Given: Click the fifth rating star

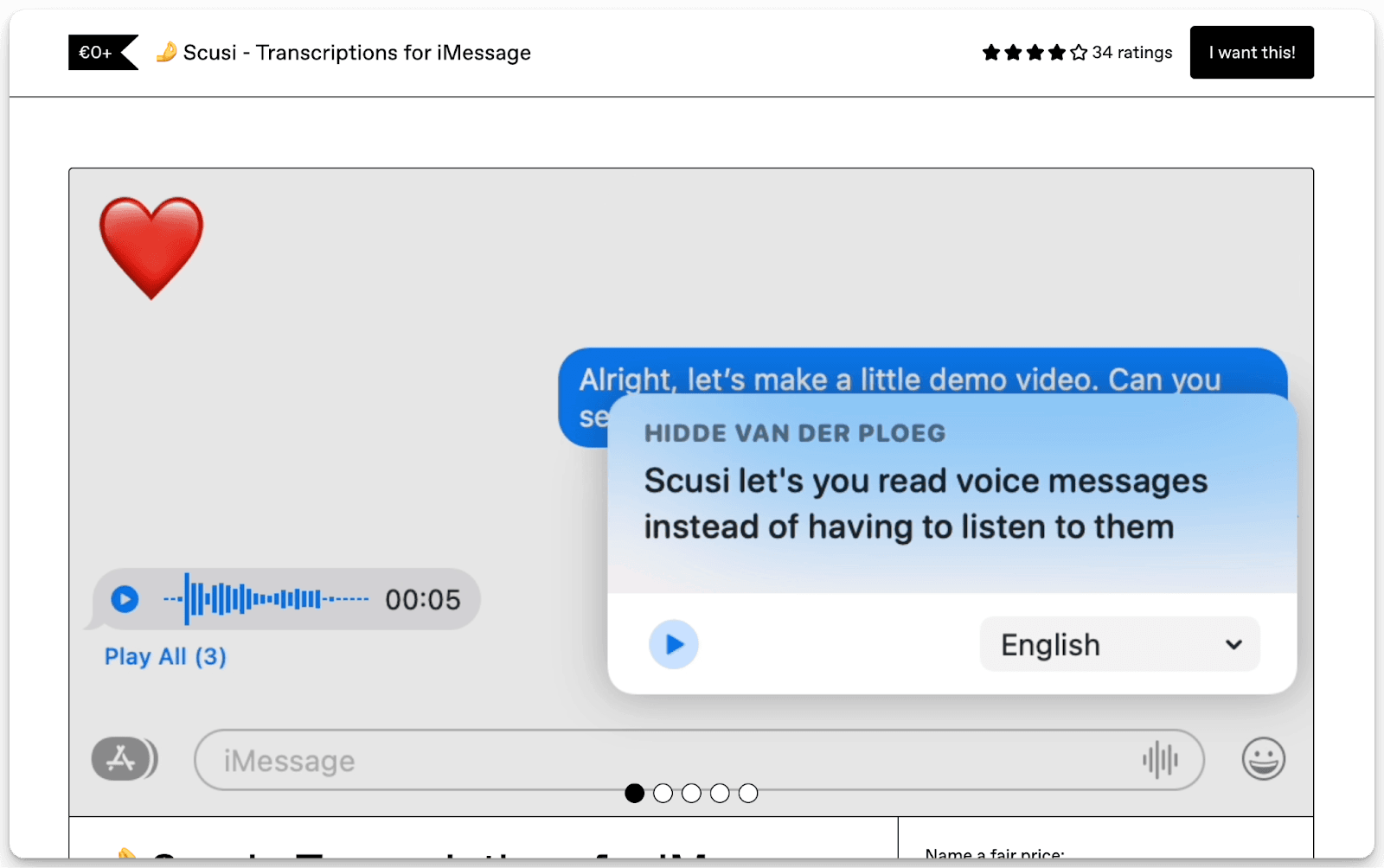Looking at the screenshot, I should 1077,52.
